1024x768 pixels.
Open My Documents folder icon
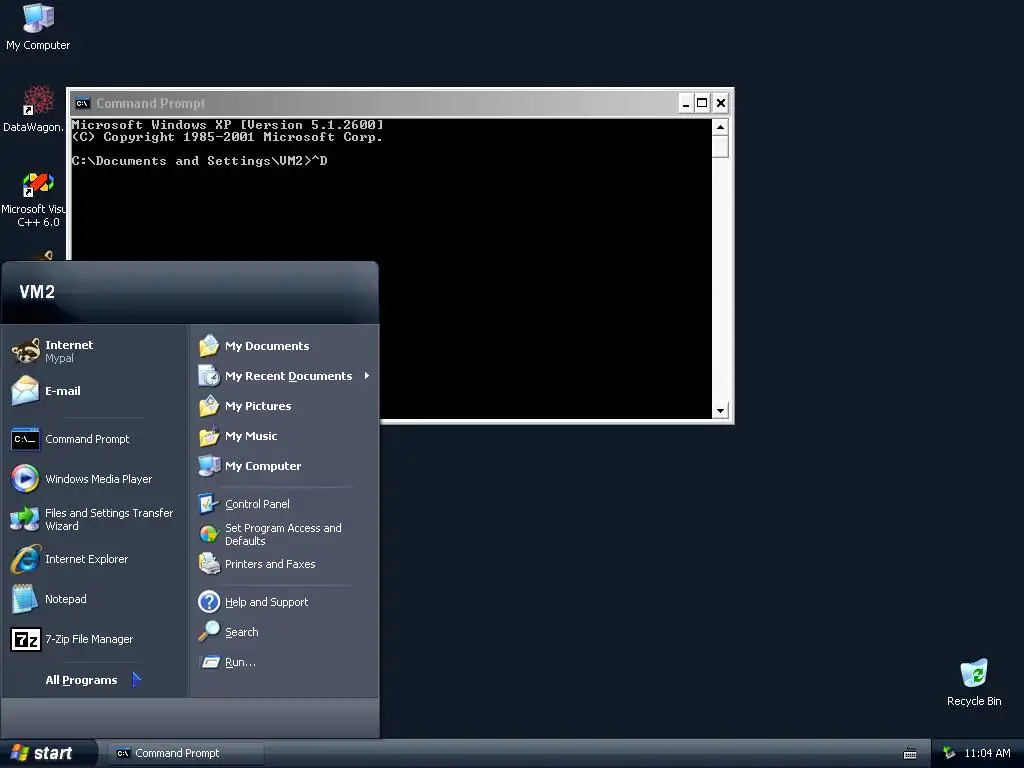[x=209, y=345]
